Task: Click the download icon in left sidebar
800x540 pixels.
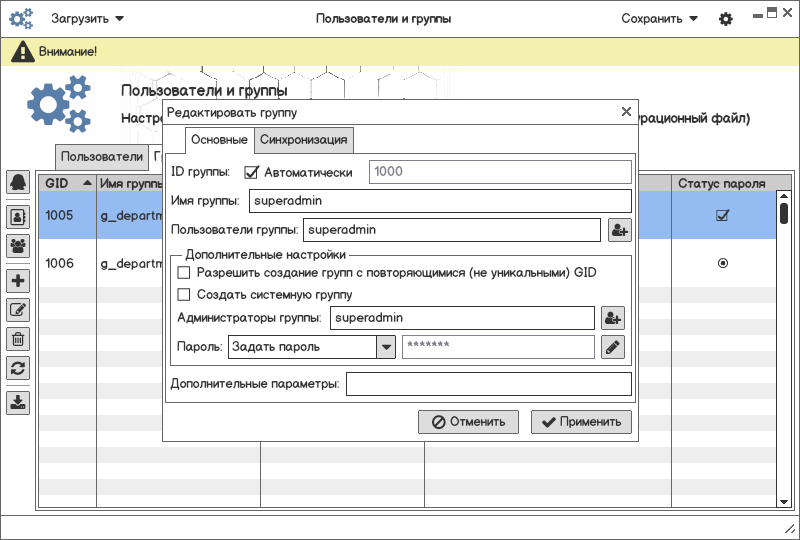Action: (18, 403)
